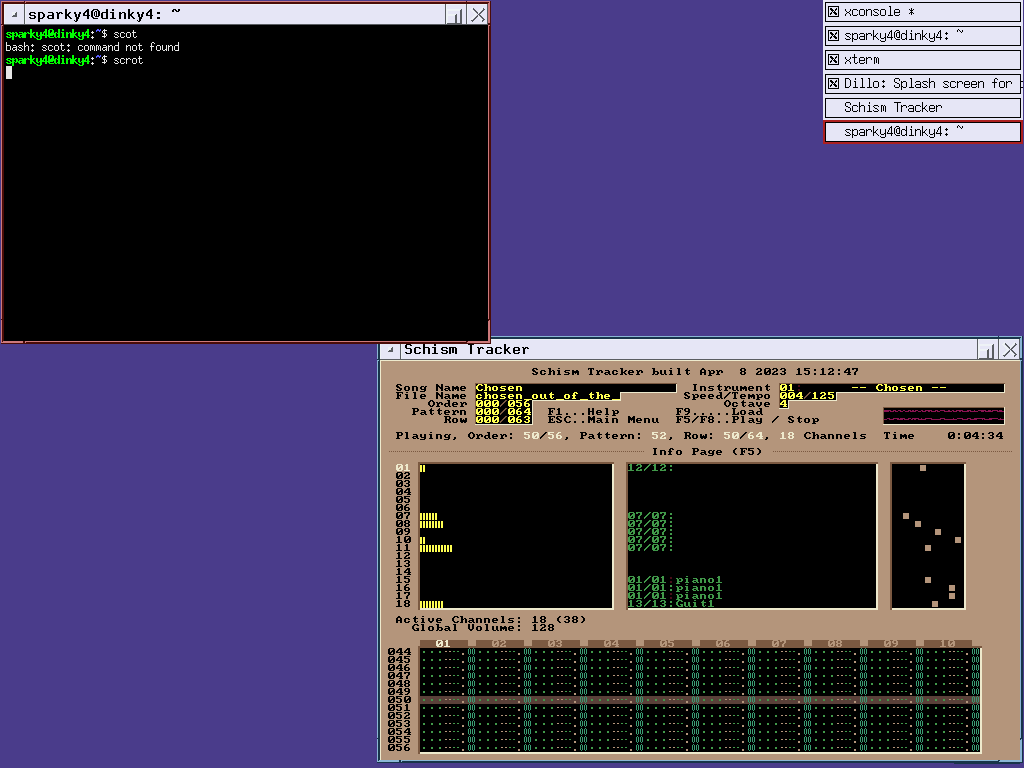Click the xconsole iconified marker box

[833, 12]
